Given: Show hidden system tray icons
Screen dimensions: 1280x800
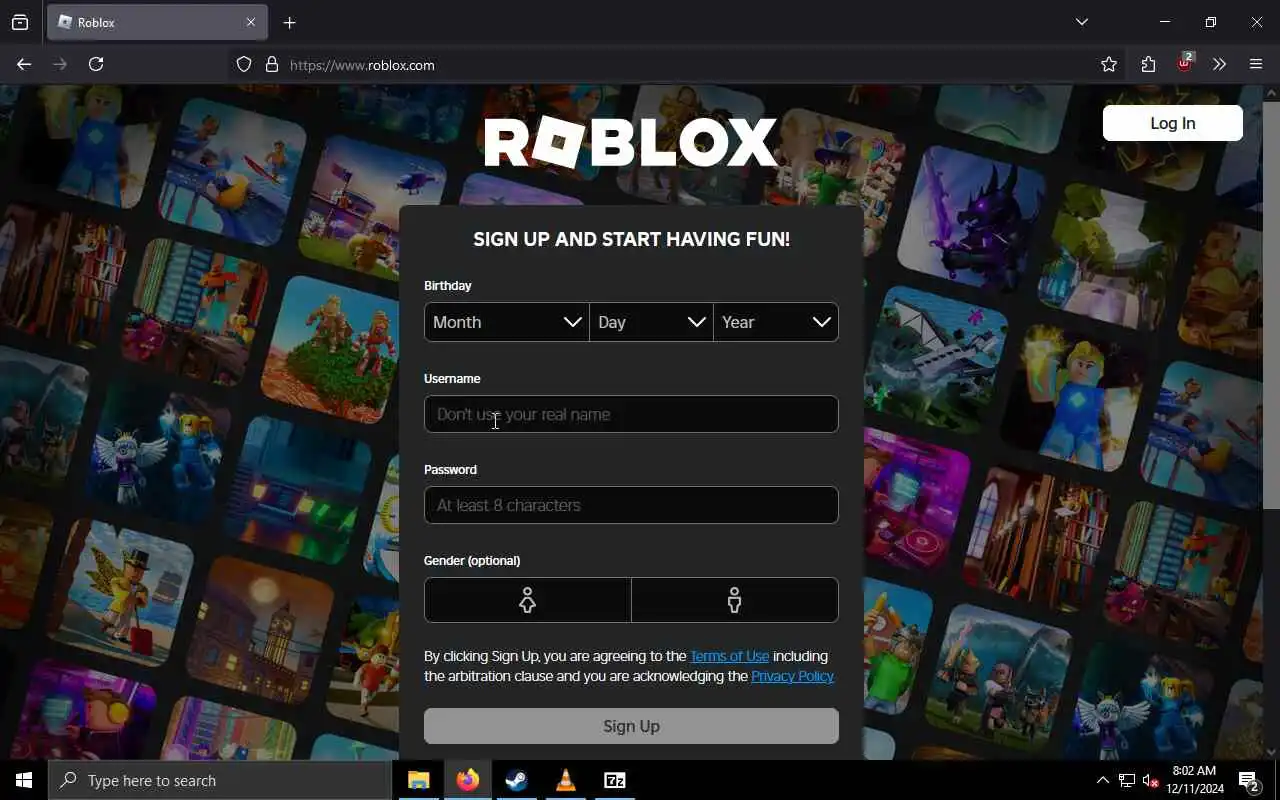Looking at the screenshot, I should tap(1102, 780).
